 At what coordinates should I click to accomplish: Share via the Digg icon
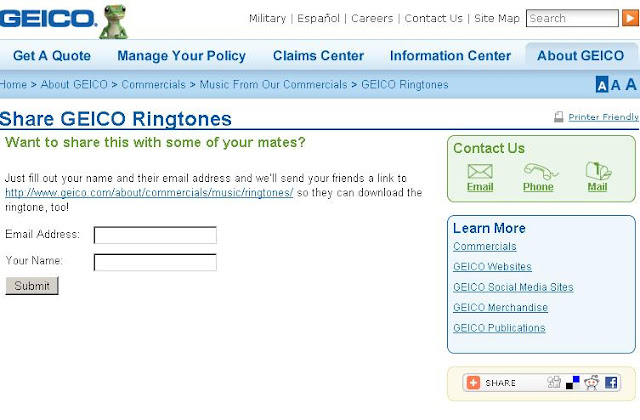(554, 382)
